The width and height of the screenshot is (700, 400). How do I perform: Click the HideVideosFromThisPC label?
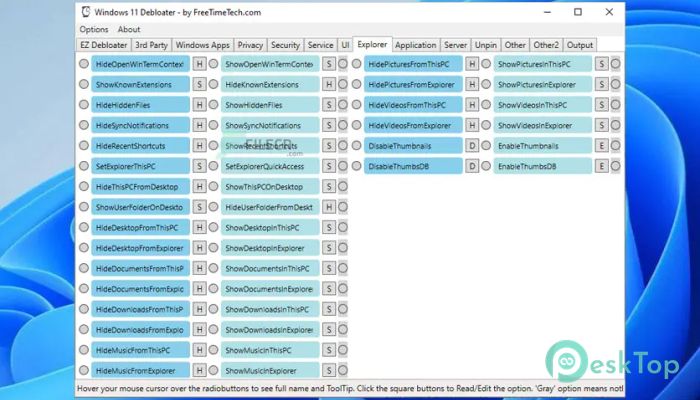(x=413, y=105)
